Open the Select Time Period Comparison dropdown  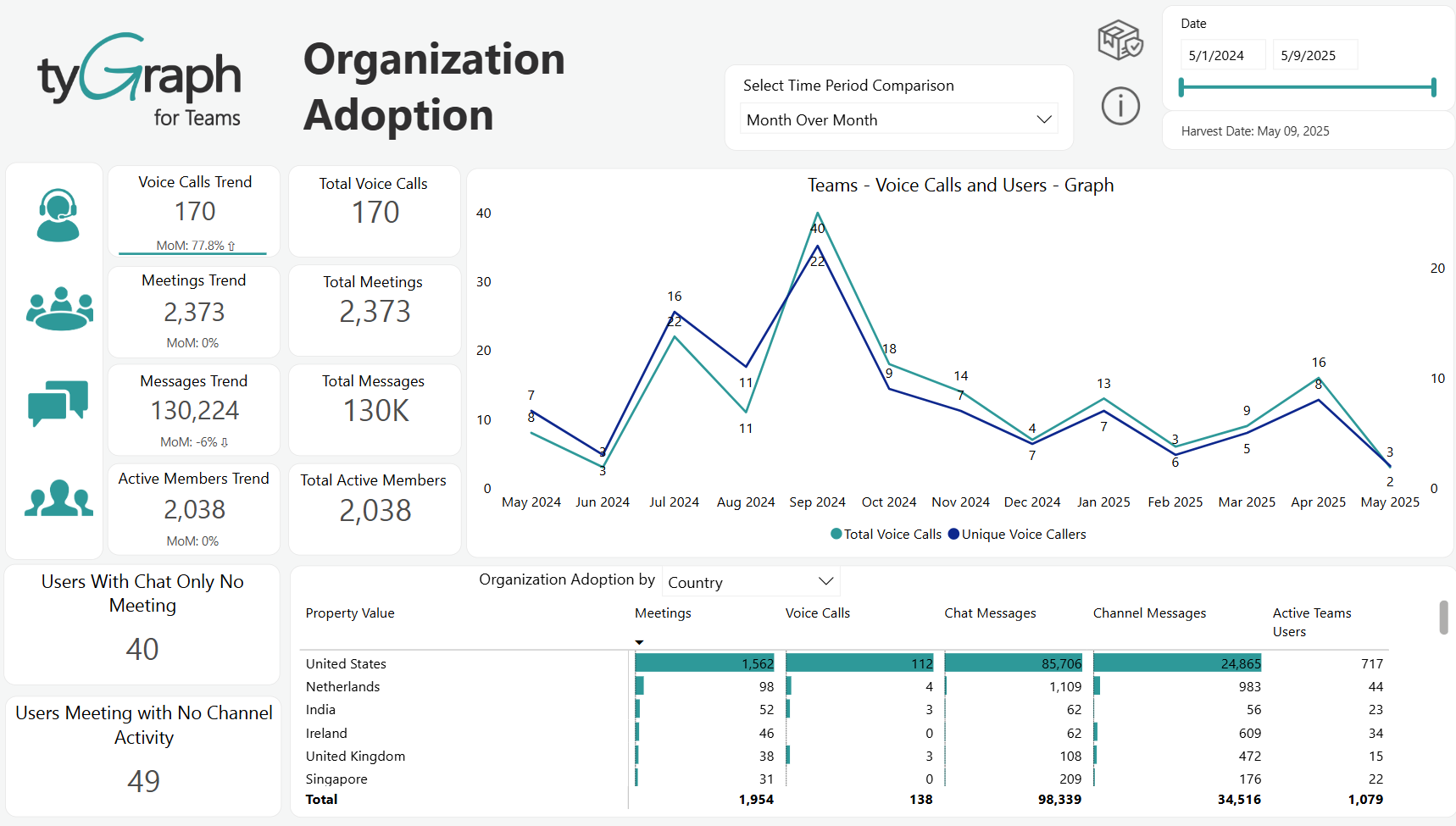pyautogui.click(x=898, y=119)
